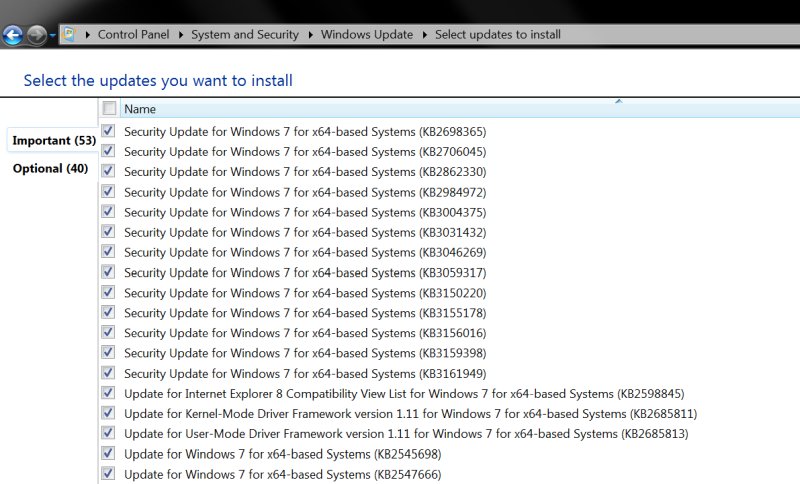This screenshot has width=800, height=484.
Task: Uncheck Kernel-Mode Driver Framework update checkbox
Action: [x=108, y=413]
